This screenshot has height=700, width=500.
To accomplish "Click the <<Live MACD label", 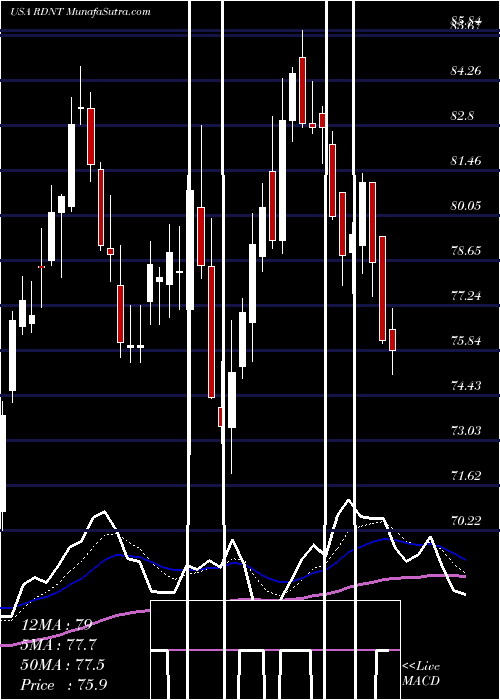I will [x=421, y=673].
